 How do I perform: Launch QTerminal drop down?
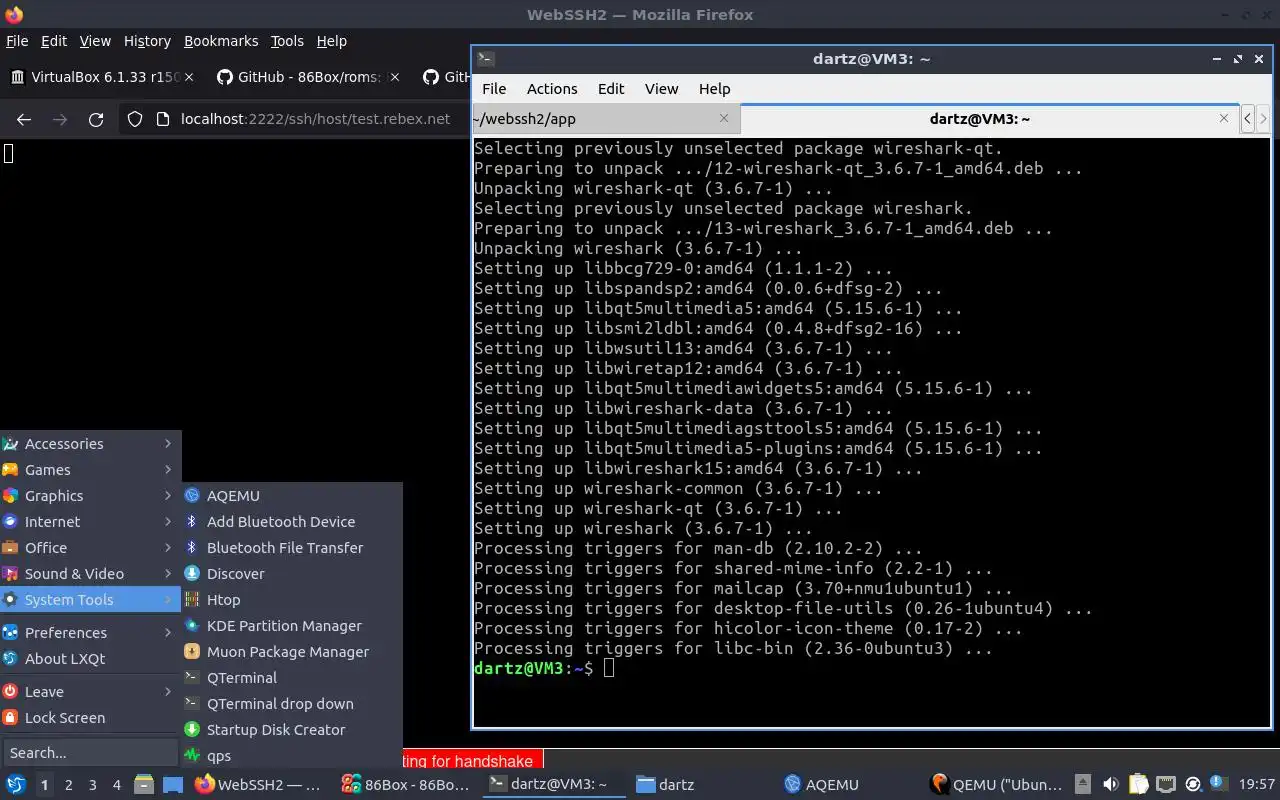(x=292, y=704)
